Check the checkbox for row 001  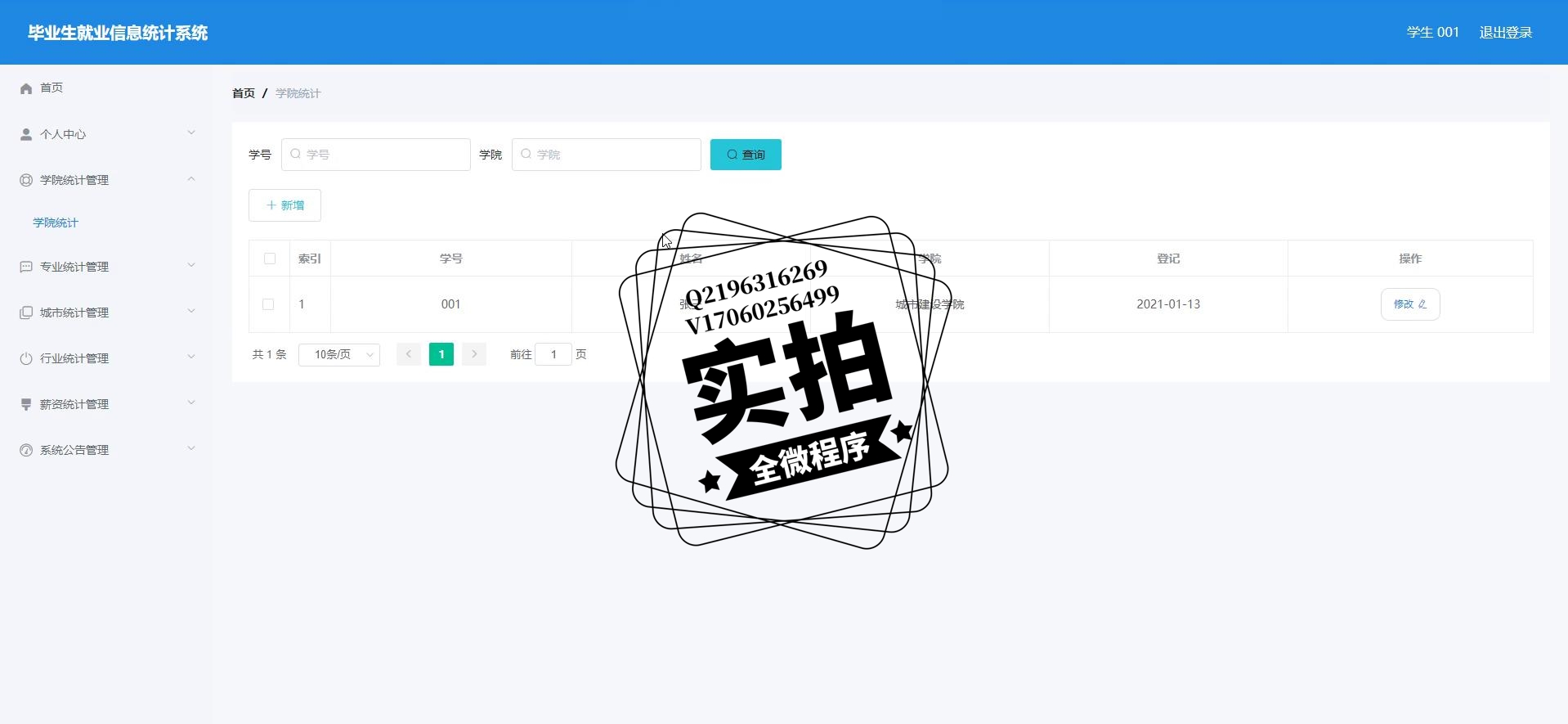pos(268,304)
